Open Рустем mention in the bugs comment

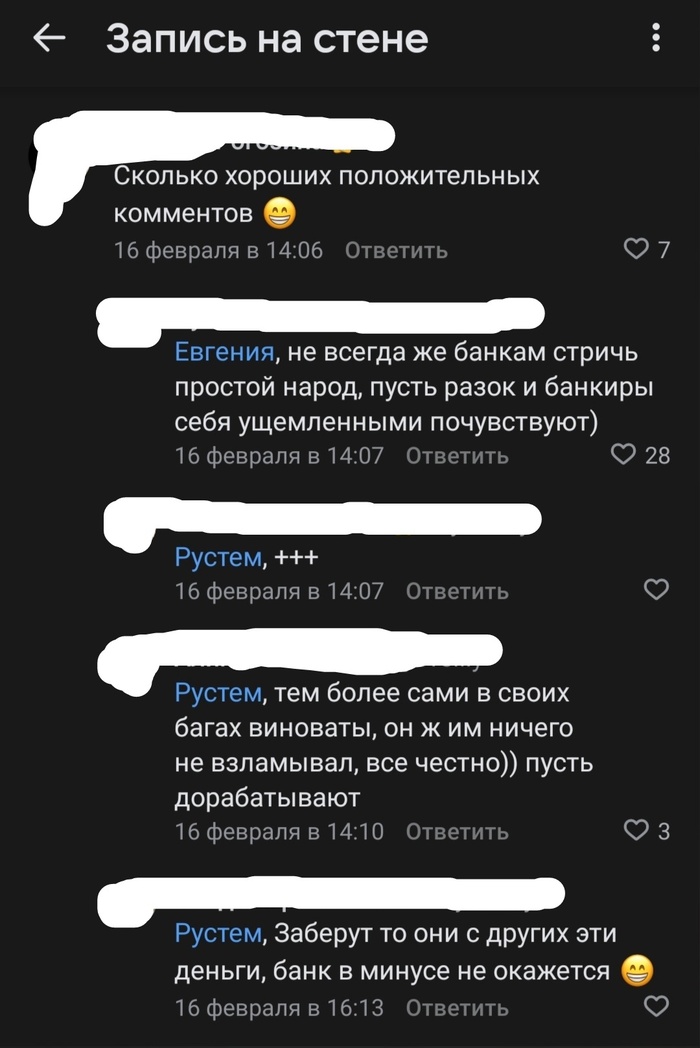(217, 692)
